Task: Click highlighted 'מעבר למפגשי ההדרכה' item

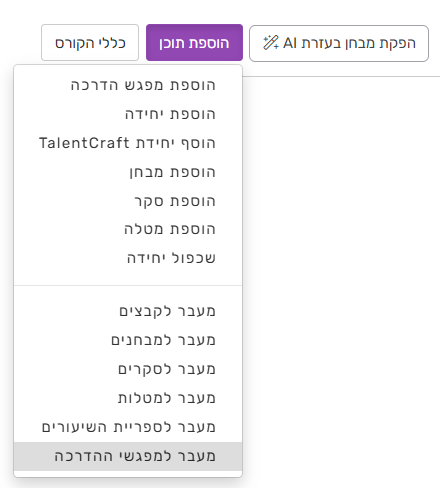Action: pos(128,456)
